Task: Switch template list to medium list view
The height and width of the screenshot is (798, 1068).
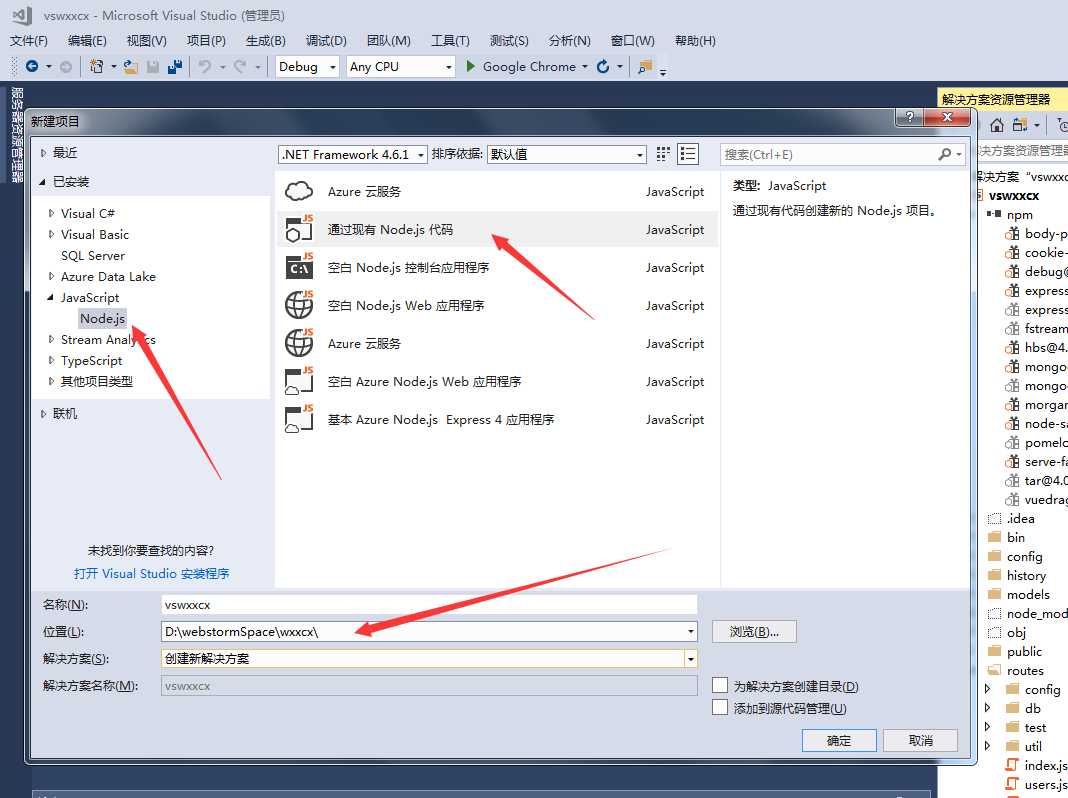Action: coord(688,154)
